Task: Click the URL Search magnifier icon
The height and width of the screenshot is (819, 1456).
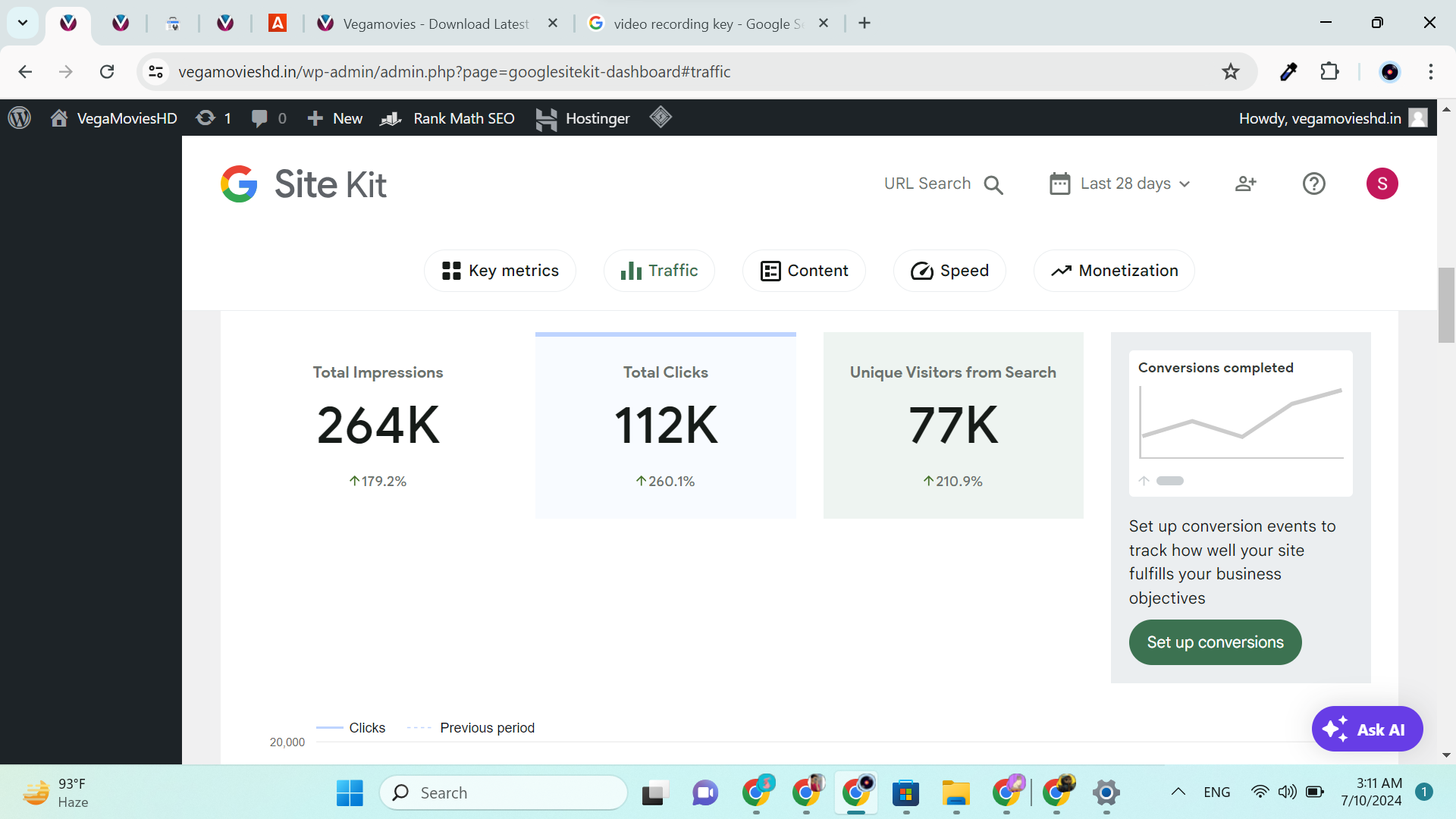Action: [x=993, y=184]
